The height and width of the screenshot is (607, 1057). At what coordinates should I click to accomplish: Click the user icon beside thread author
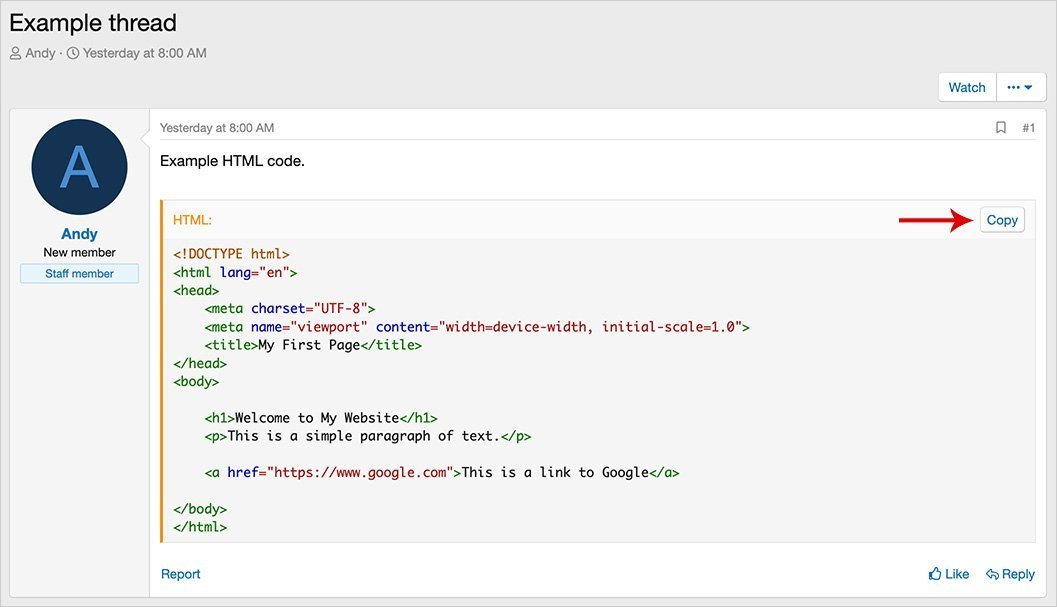point(15,53)
